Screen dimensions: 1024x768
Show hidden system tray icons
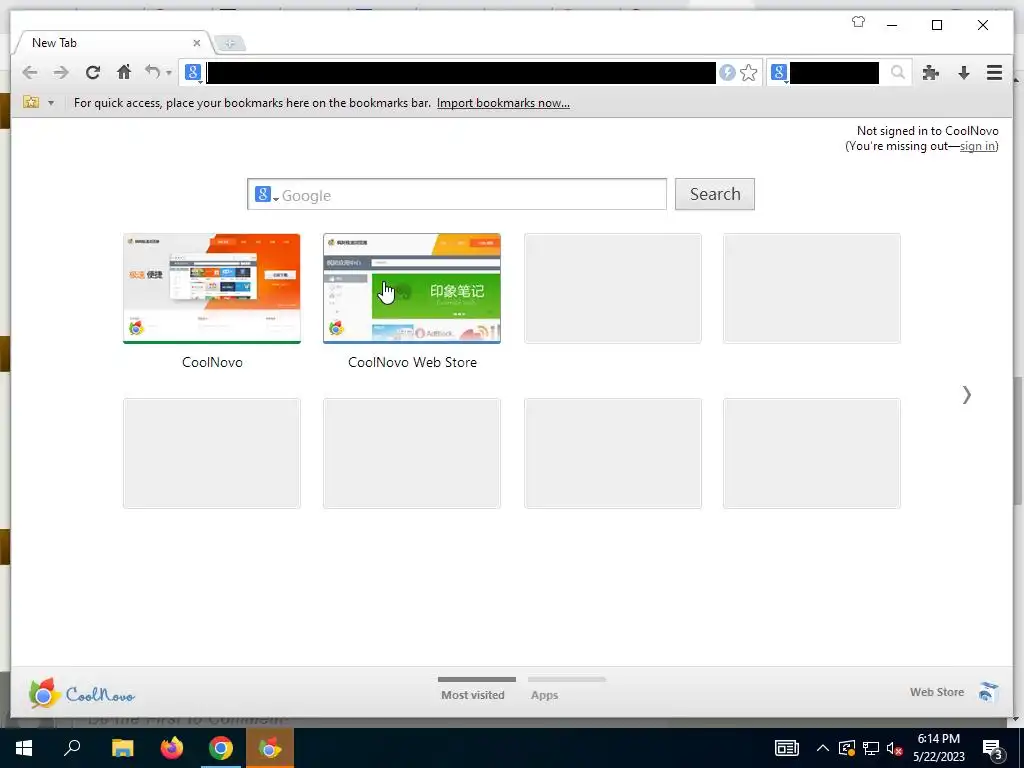822,748
